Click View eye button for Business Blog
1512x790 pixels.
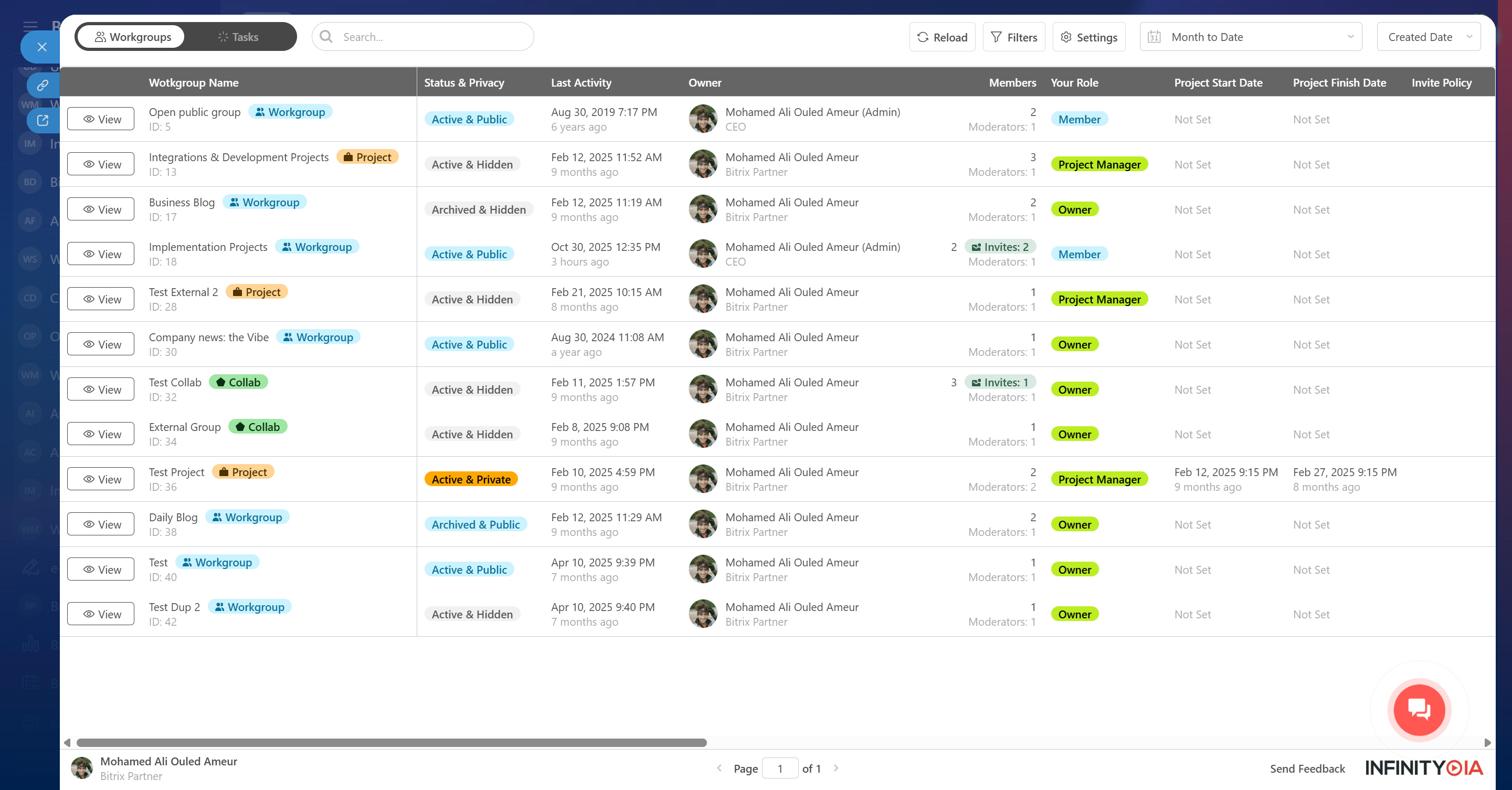pos(101,209)
